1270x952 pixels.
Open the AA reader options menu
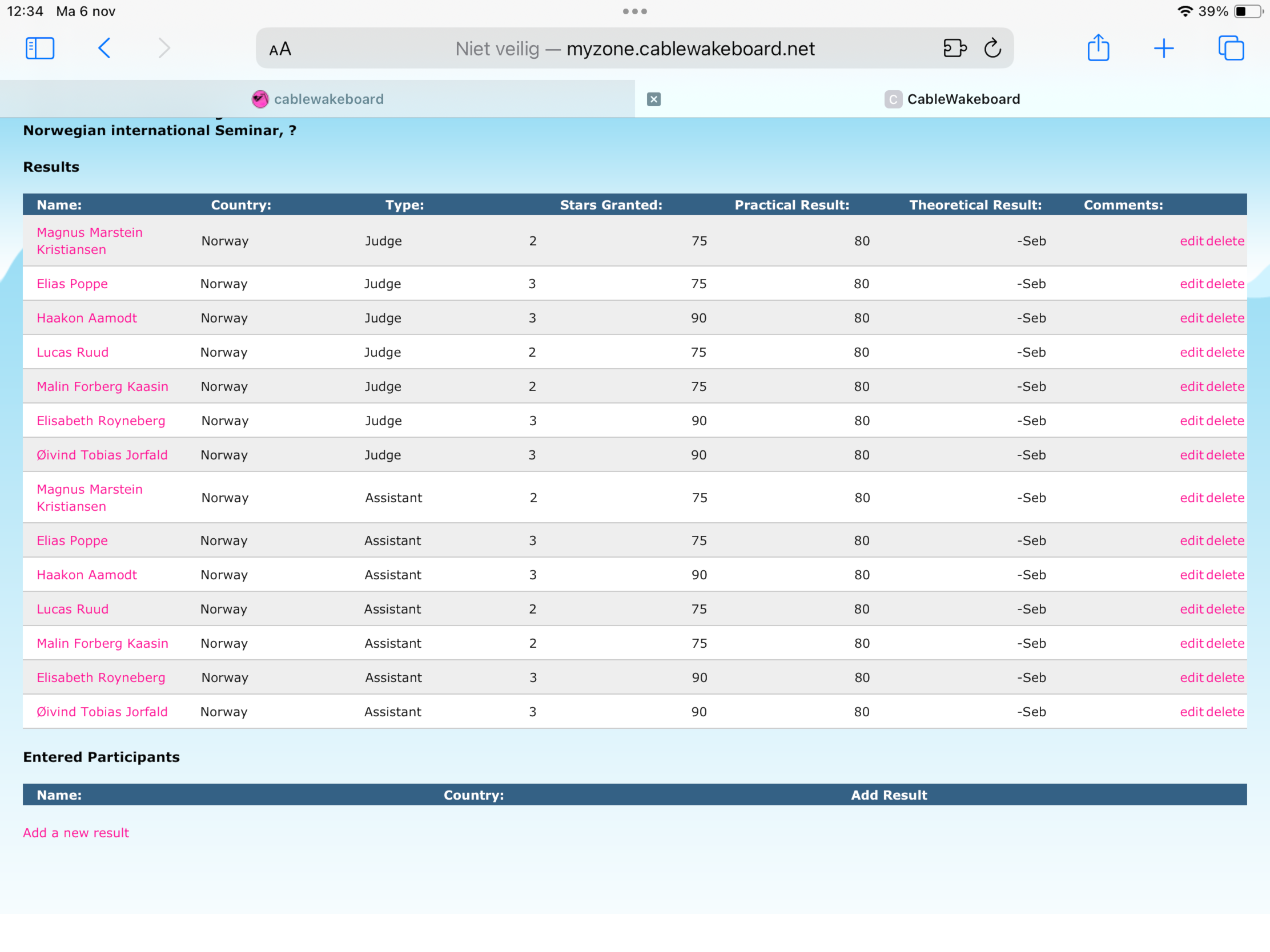pyautogui.click(x=280, y=49)
